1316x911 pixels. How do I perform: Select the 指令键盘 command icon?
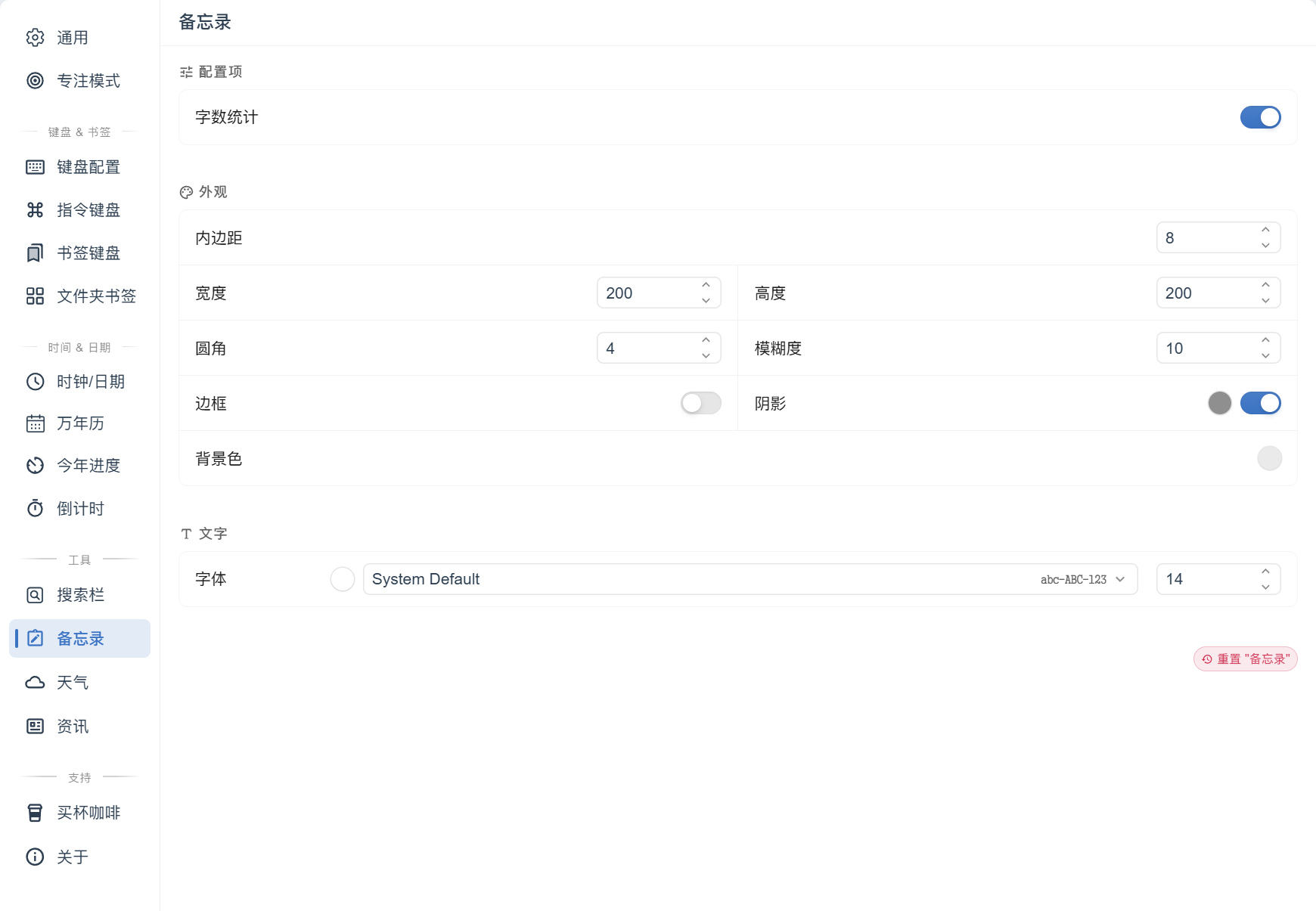(x=35, y=210)
